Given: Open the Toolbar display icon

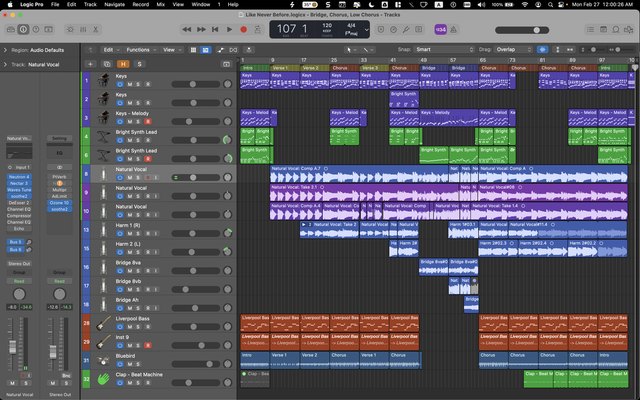Looking at the screenshot, I should pos(49,29).
